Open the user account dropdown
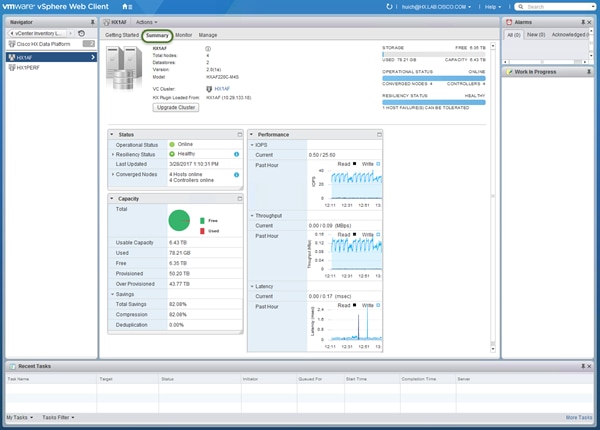600x430 pixels. click(x=436, y=7)
